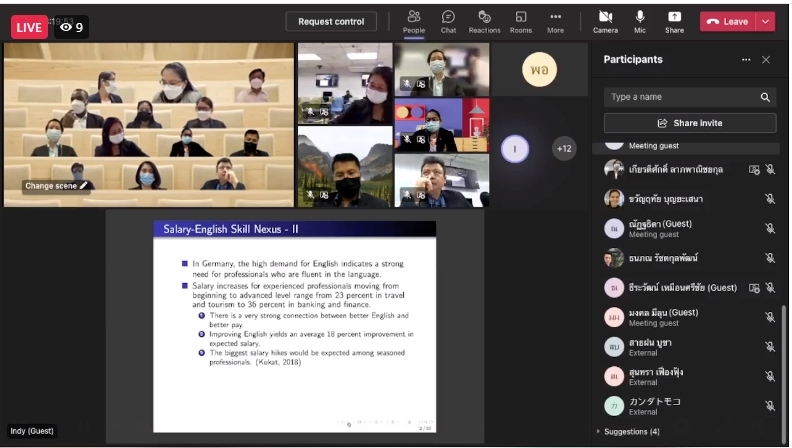
Task: Click the Request control button
Action: [331, 22]
